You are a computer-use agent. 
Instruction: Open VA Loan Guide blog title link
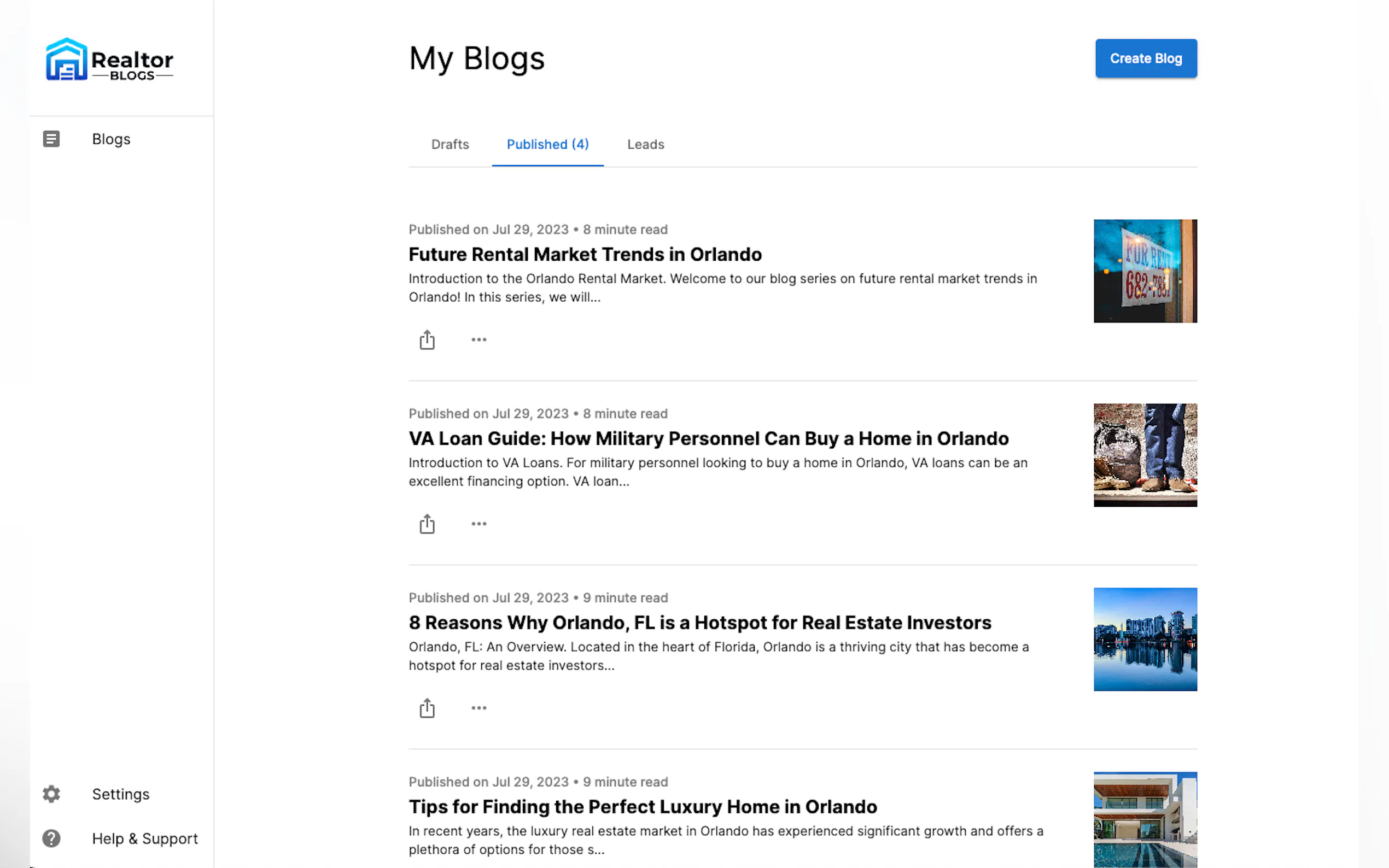[x=708, y=438]
